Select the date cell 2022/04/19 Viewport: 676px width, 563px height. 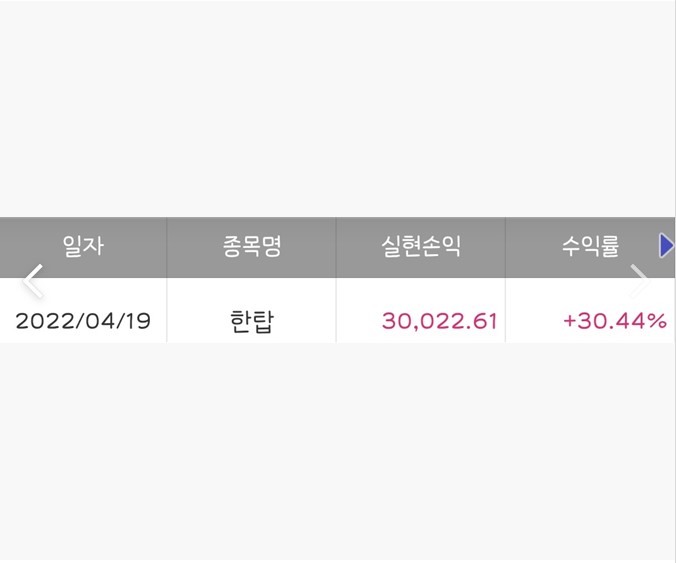pyautogui.click(x=83, y=321)
